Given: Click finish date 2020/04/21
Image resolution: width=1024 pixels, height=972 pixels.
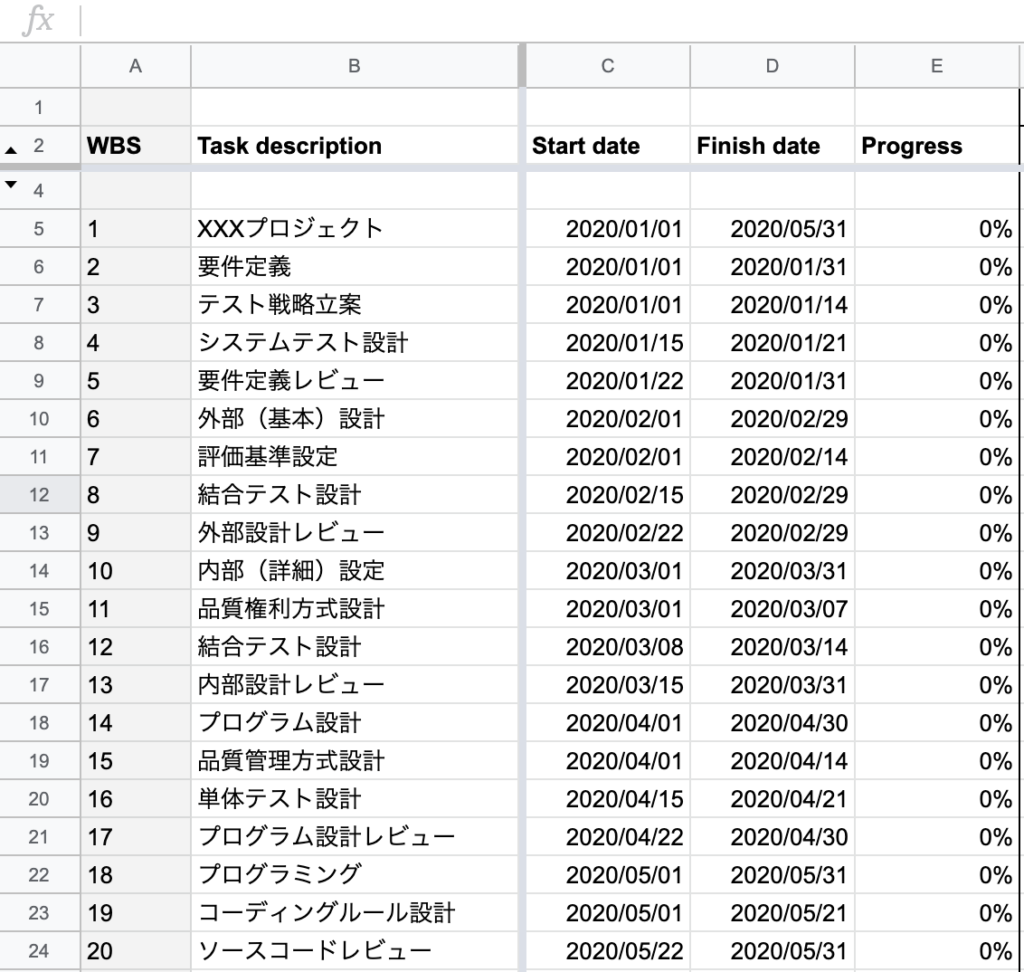Looking at the screenshot, I should pos(772,798).
